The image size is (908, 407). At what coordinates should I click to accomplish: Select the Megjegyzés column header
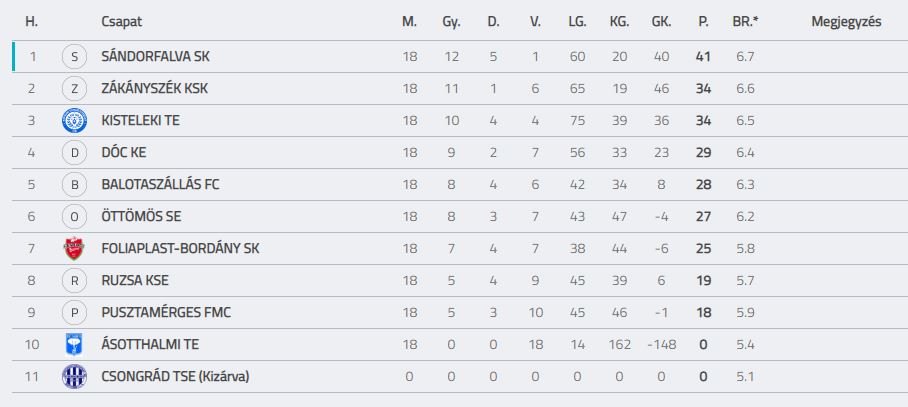point(847,22)
